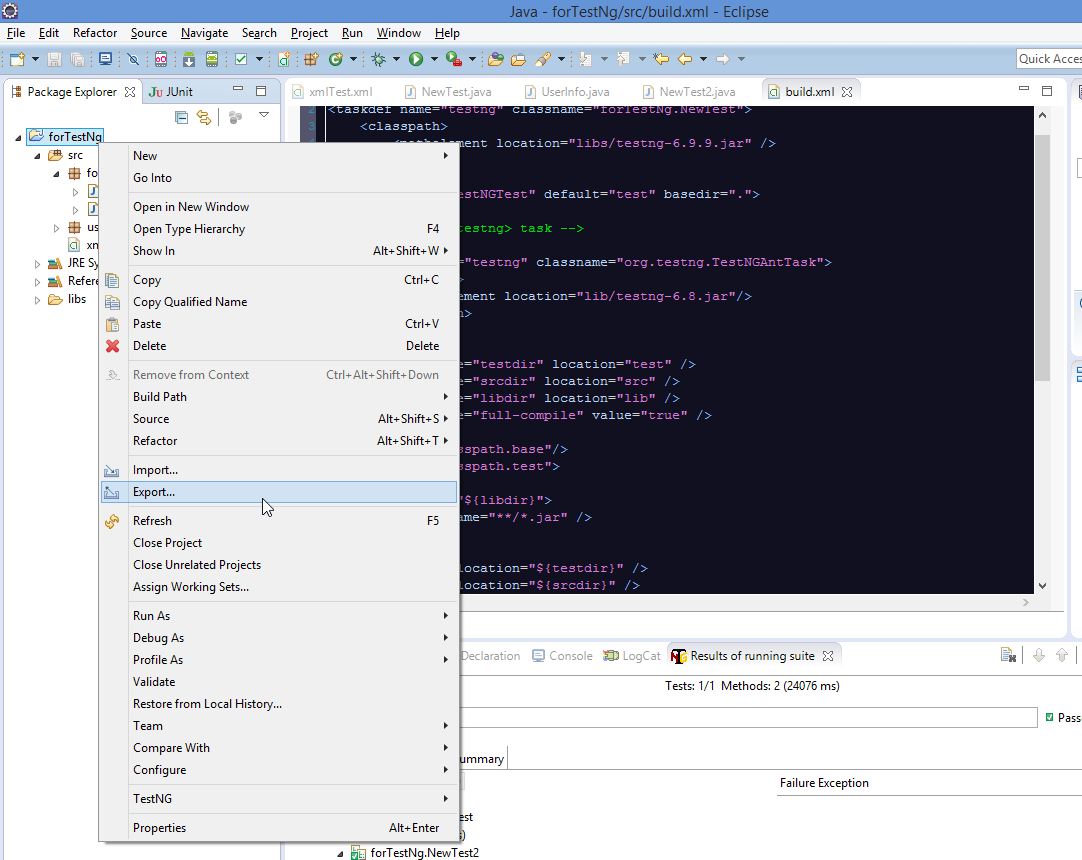1082x860 pixels.
Task: Click the Search flashlight toolbar icon
Action: (543, 59)
